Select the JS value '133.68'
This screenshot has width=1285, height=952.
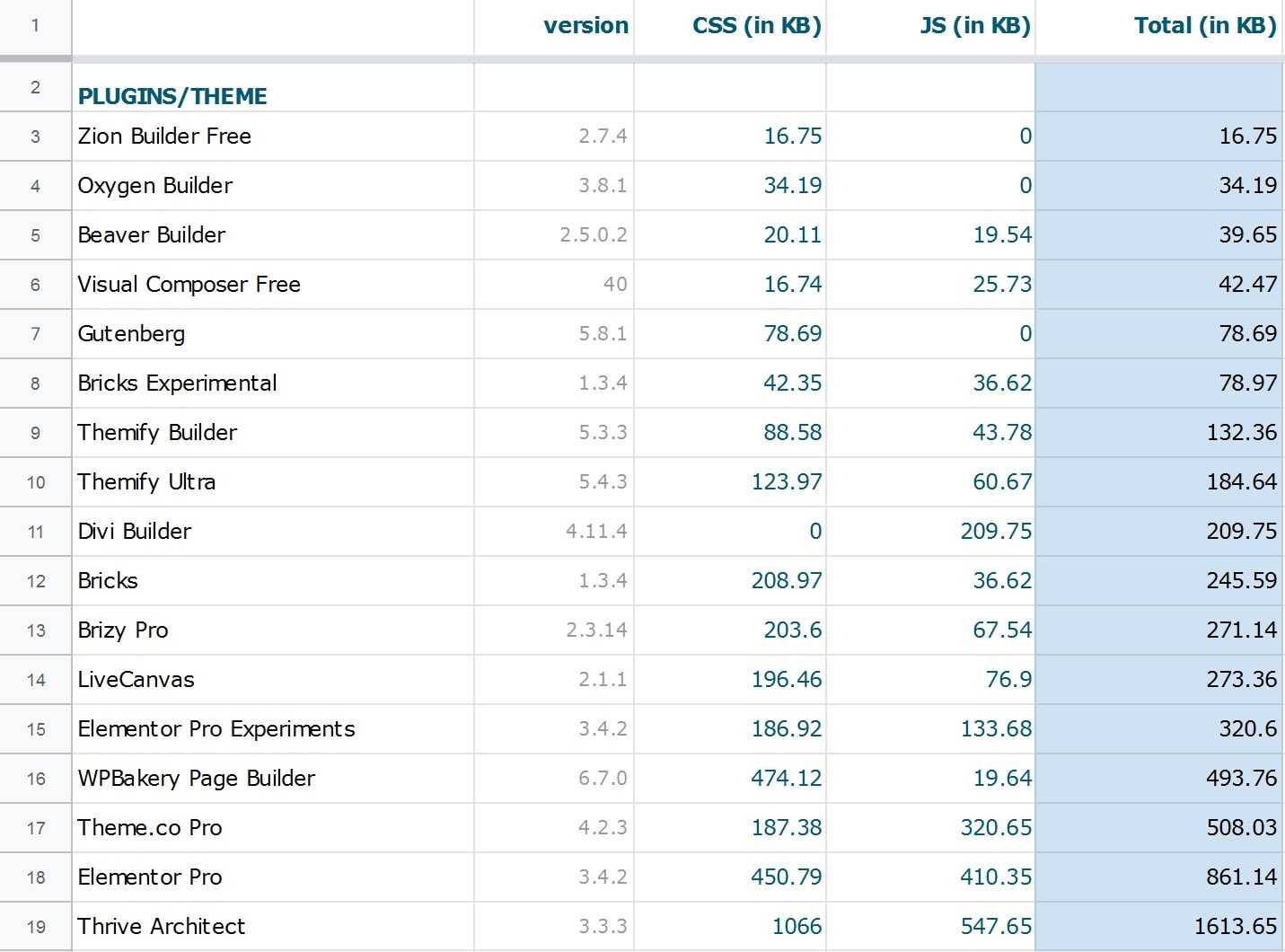930,729
